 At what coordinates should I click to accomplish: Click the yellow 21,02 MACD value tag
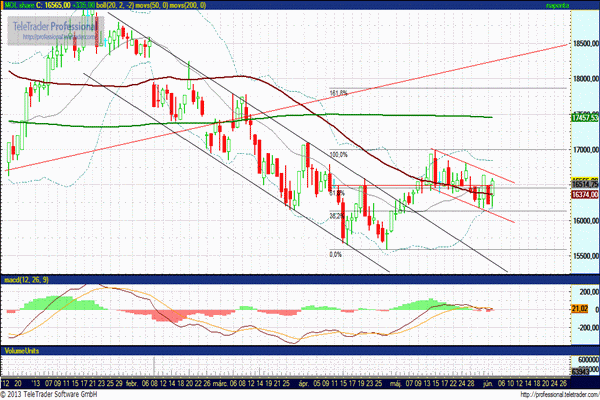click(580, 310)
